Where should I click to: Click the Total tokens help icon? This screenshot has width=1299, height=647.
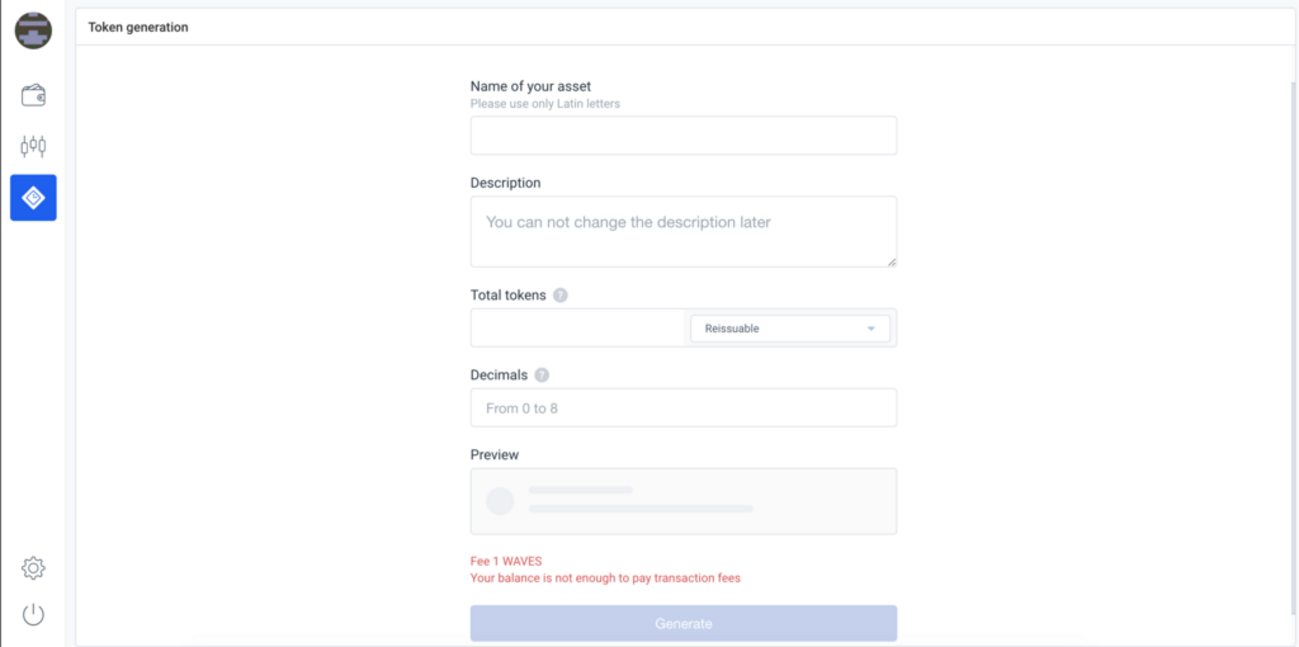click(561, 295)
